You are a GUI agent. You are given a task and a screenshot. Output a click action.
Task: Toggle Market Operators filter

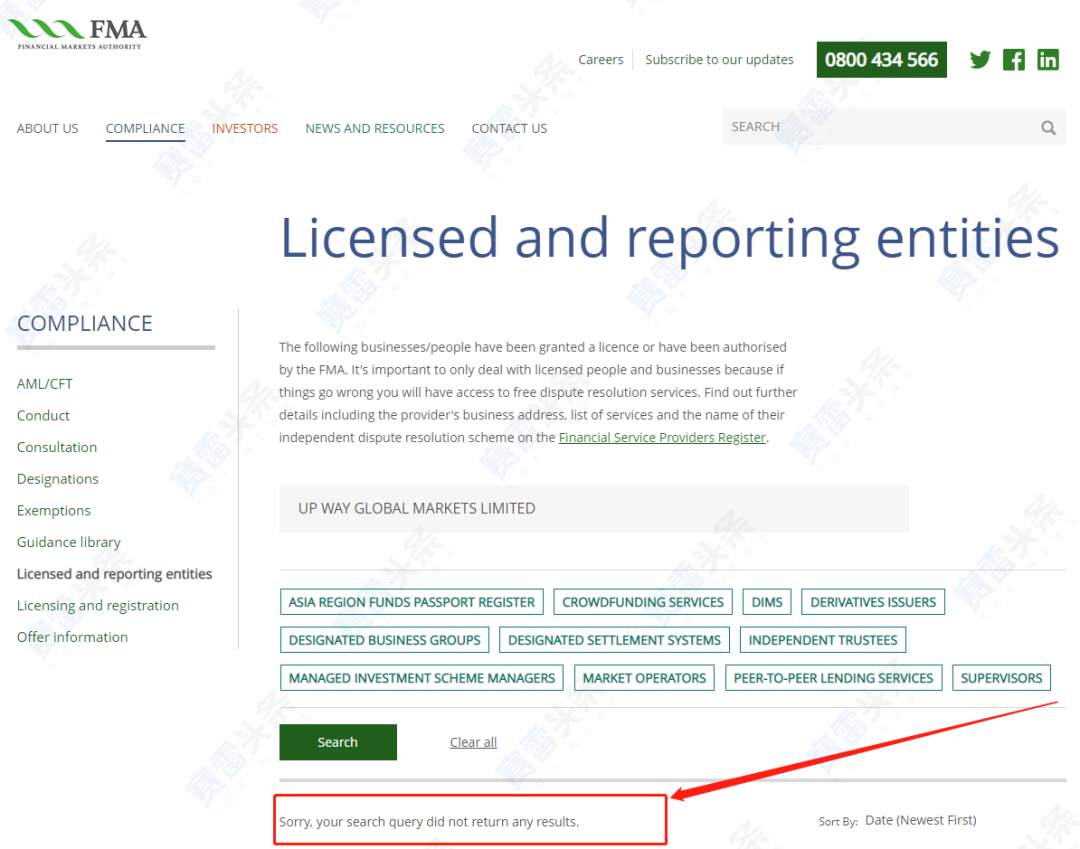(x=644, y=678)
